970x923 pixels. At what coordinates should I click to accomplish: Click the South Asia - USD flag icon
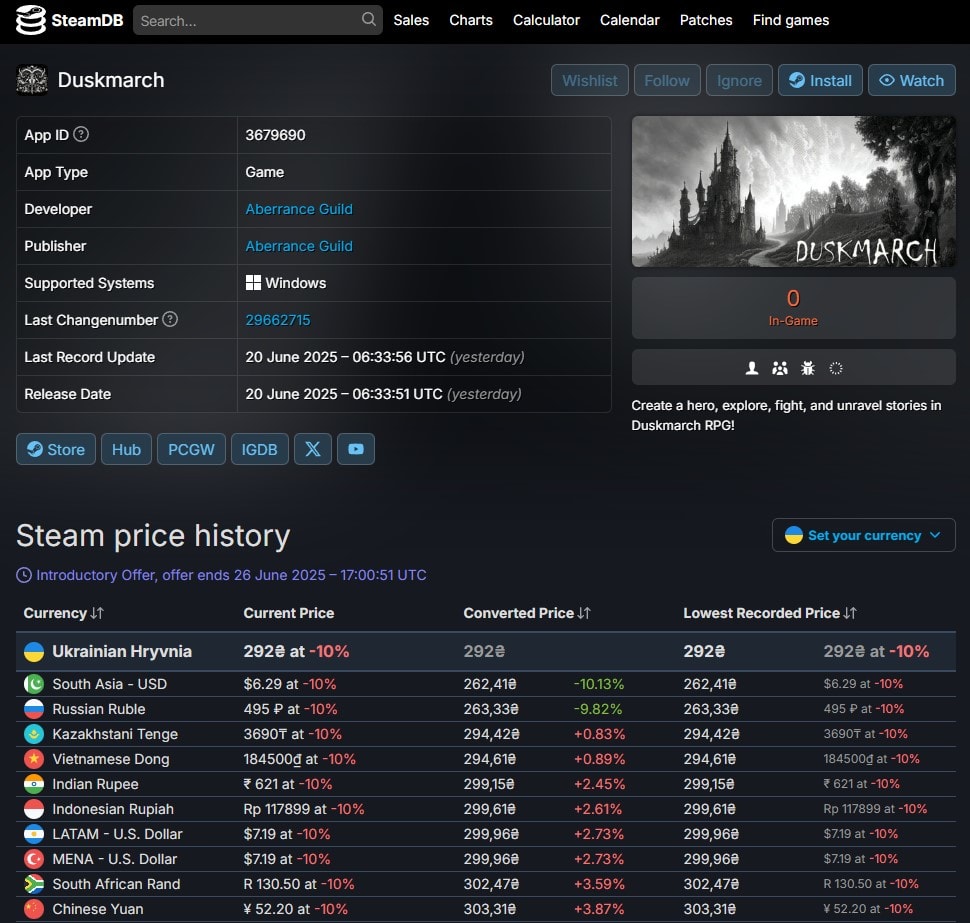(34, 684)
